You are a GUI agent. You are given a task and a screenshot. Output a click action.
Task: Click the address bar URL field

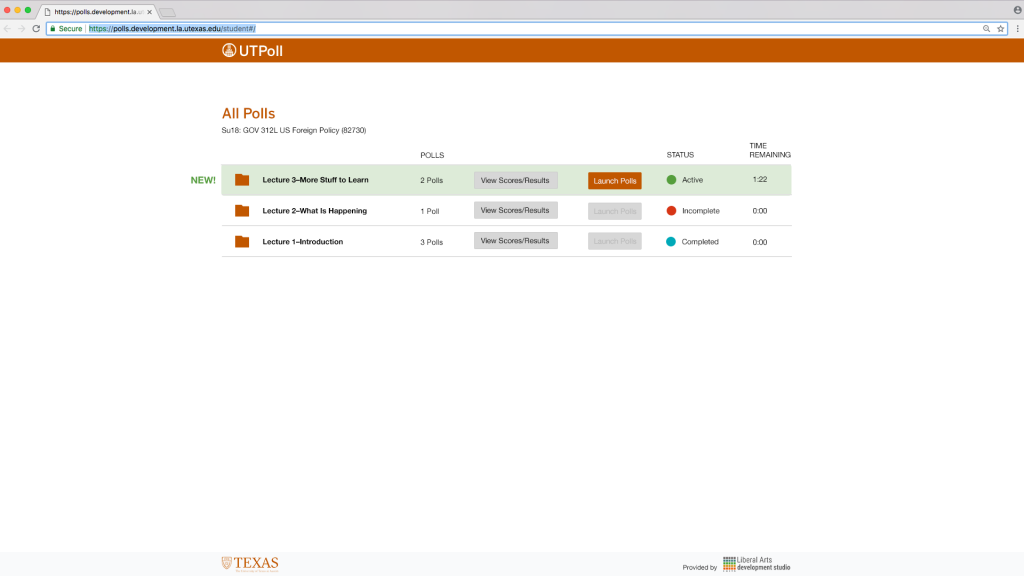click(x=500, y=29)
